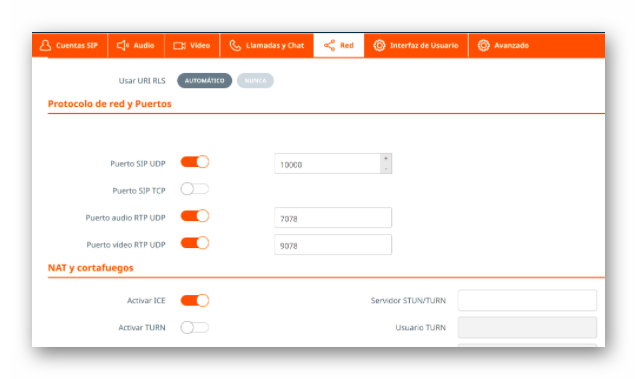Toggle the Puerto vídeo RTP UDP switch
The height and width of the screenshot is (379, 637).
pos(195,243)
